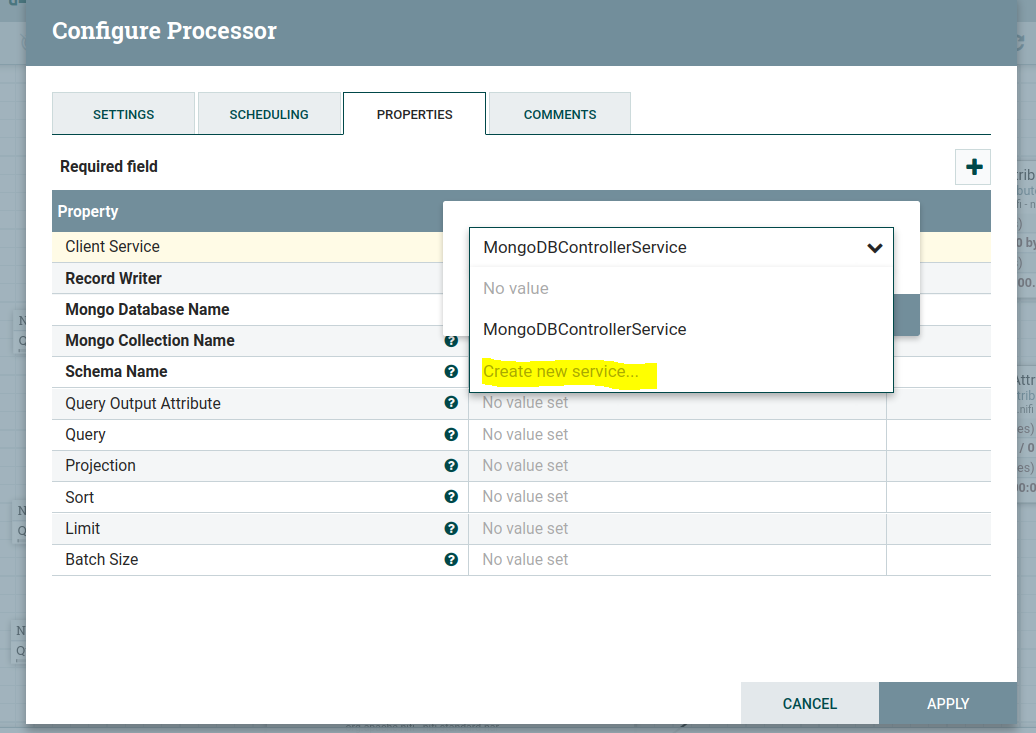1036x733 pixels.
Task: Select the Batch Size value cell
Action: [676, 560]
